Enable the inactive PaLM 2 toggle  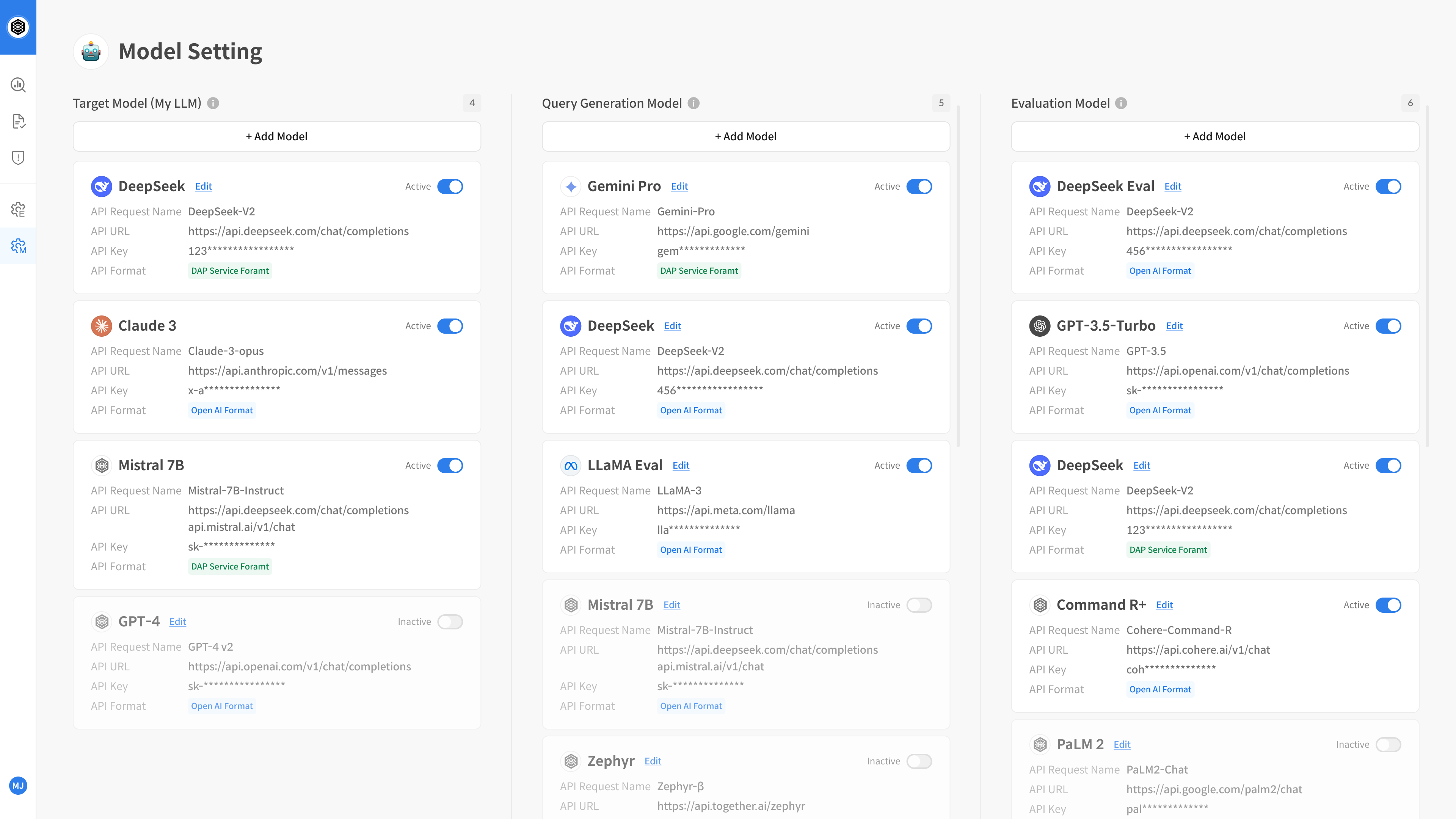pos(1388,744)
